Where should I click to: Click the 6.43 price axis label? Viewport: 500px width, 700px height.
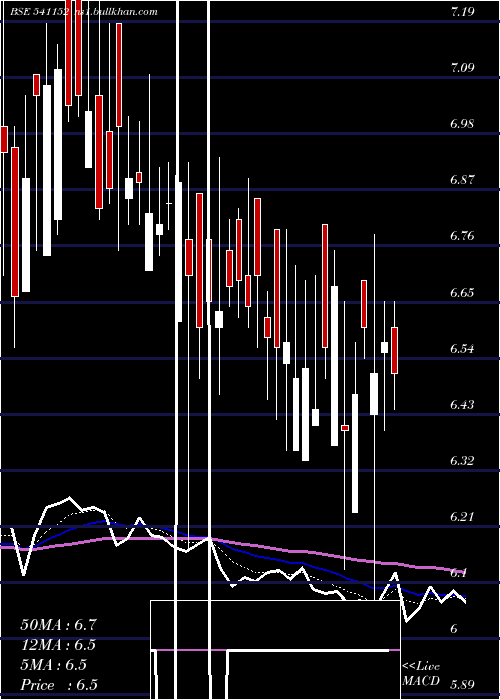pyautogui.click(x=462, y=405)
